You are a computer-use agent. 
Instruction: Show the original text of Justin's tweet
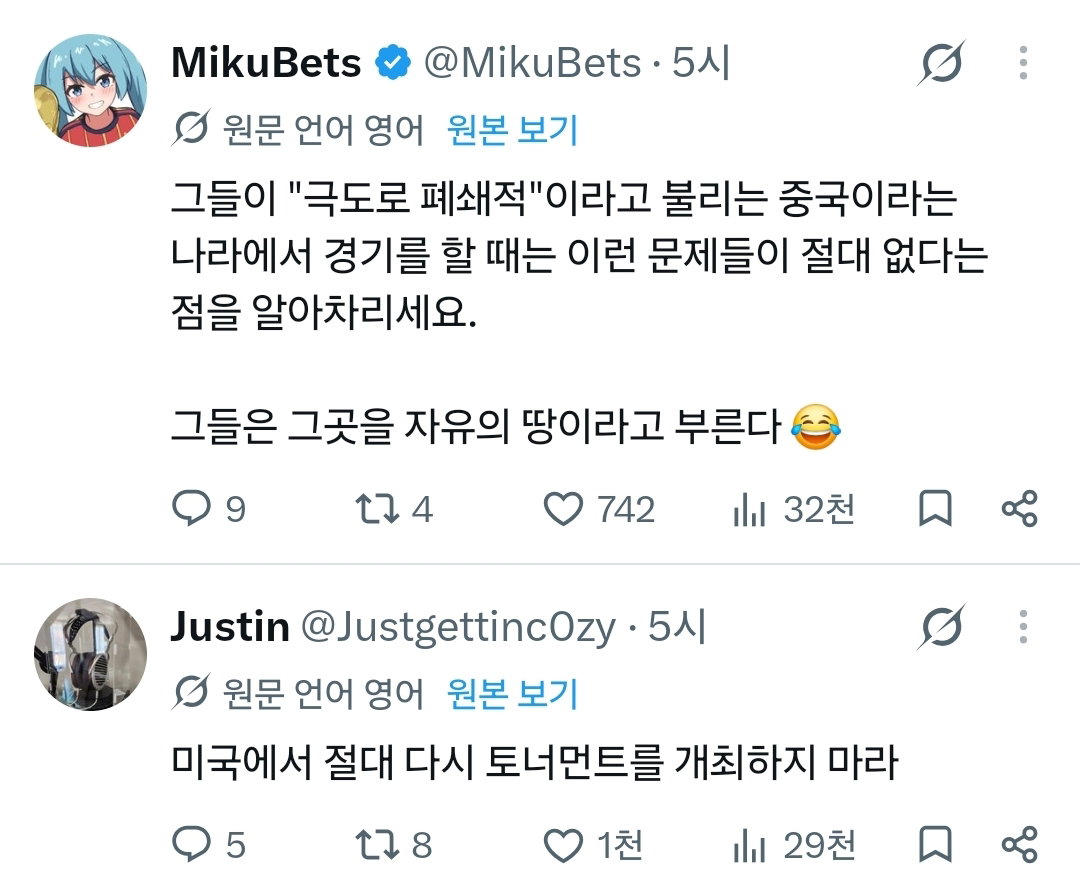click(512, 693)
